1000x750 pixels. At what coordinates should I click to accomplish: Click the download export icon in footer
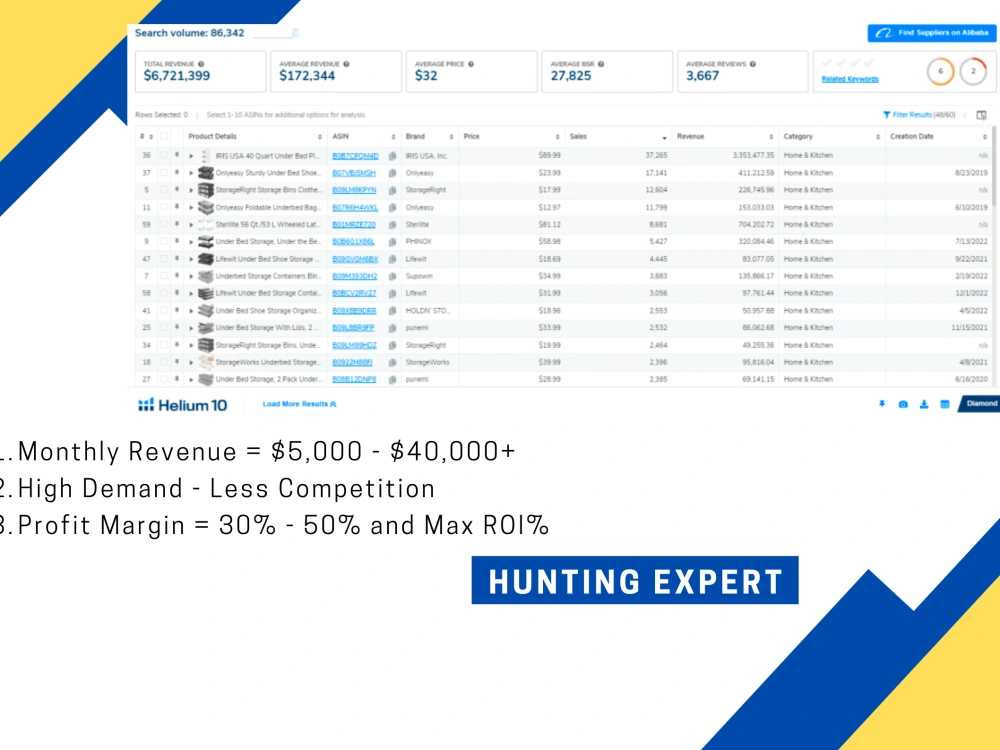[x=924, y=404]
